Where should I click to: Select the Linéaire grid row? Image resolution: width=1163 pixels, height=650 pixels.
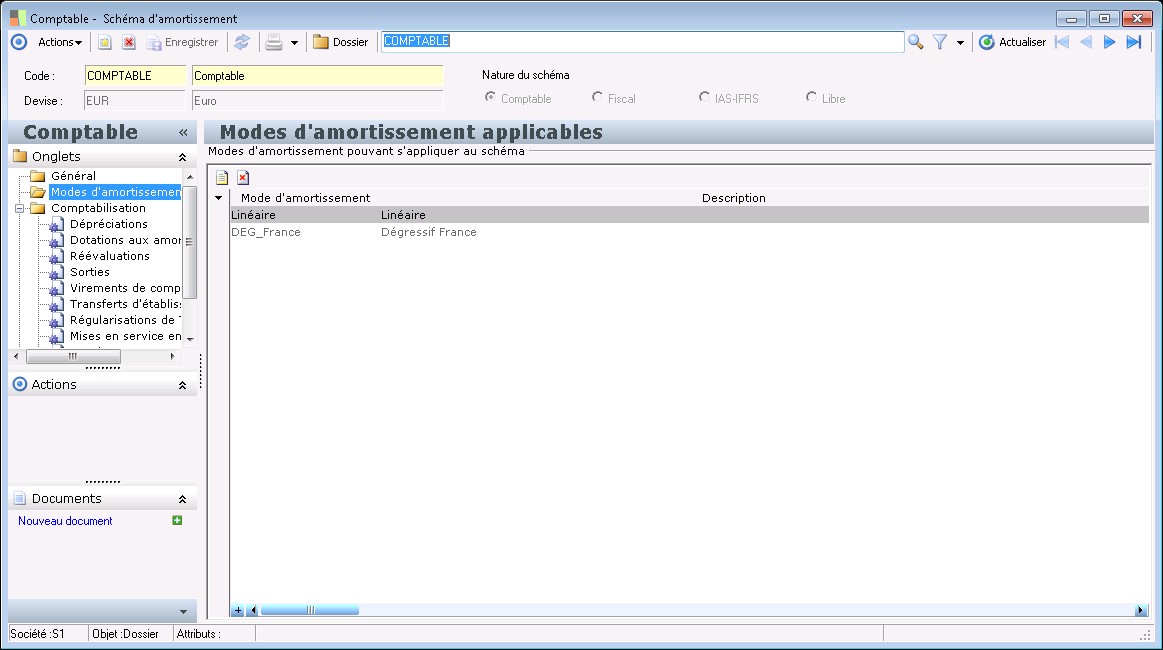pos(689,215)
